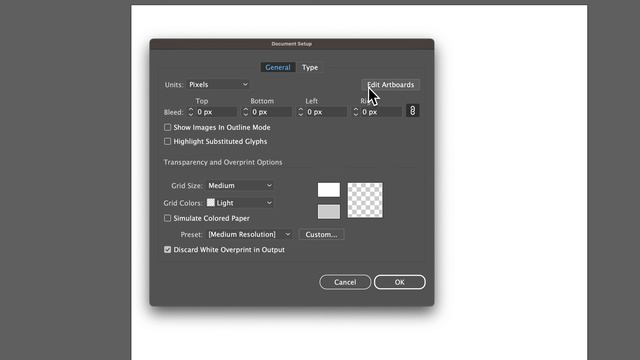Uncheck Discard White Overprint in Output
Screen dimensions: 640x360
[x=167, y=249]
